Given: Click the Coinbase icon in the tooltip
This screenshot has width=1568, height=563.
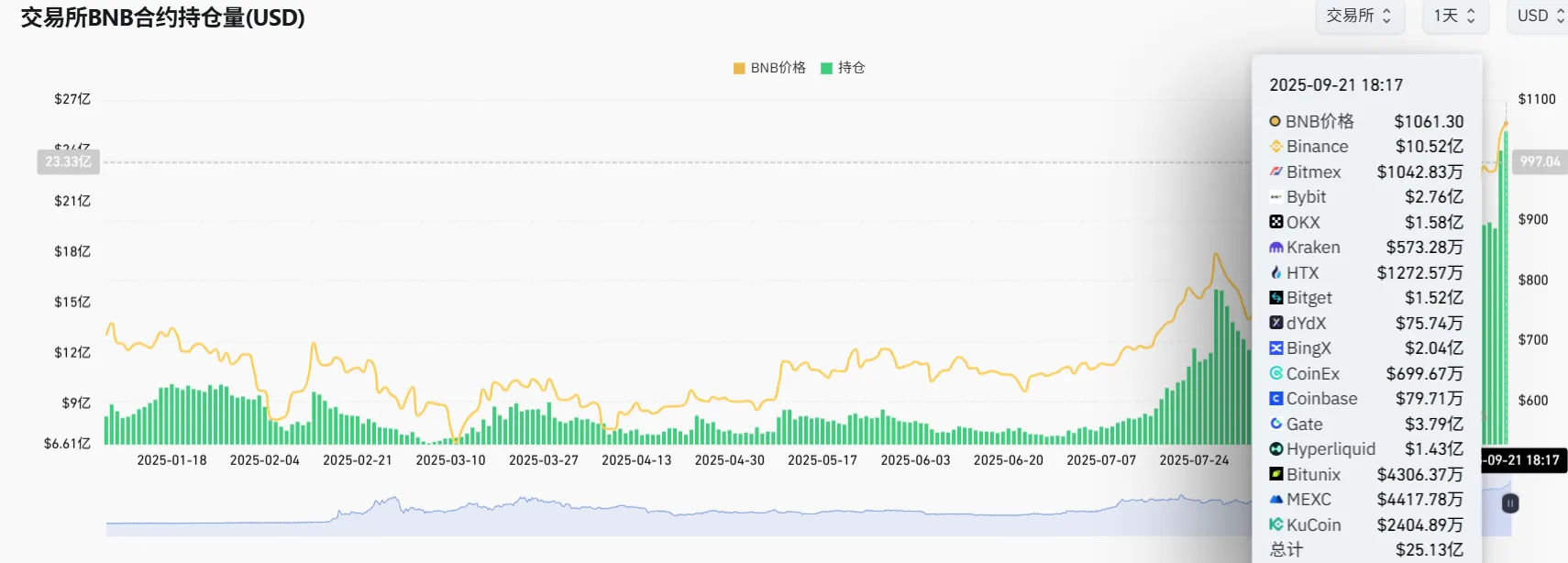Looking at the screenshot, I should click(x=1275, y=399).
